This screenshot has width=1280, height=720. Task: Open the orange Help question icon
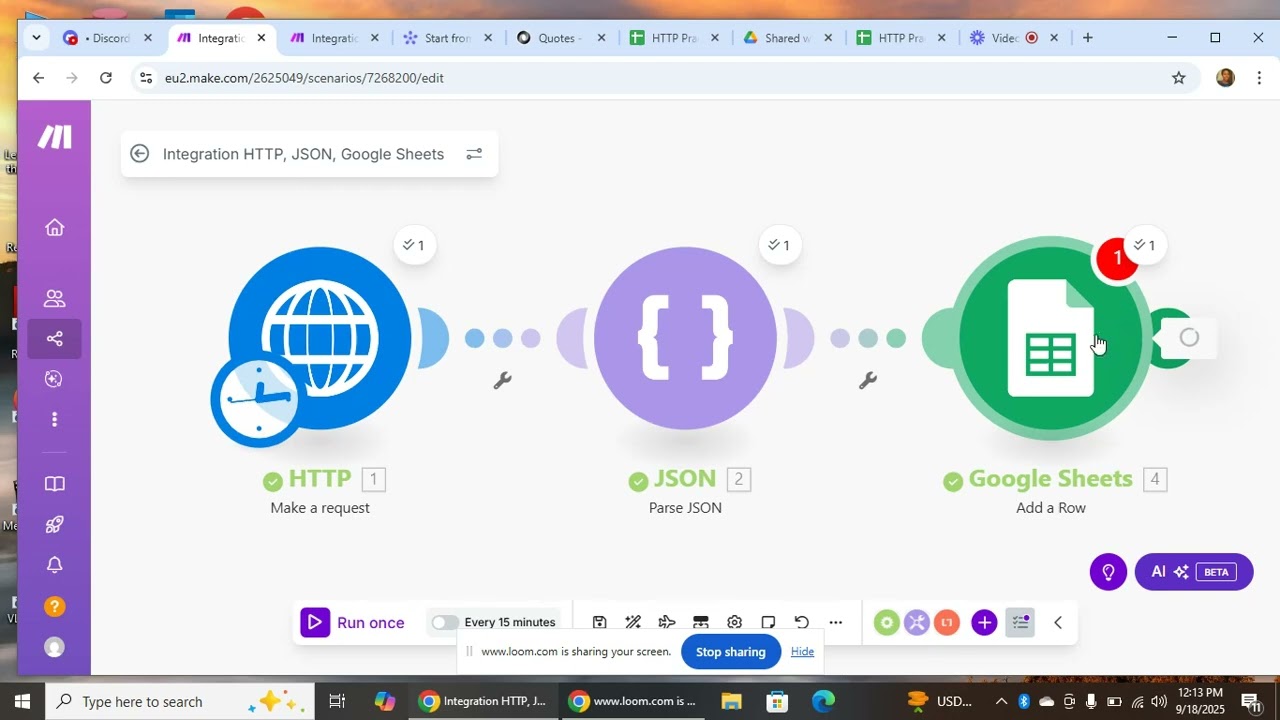click(55, 606)
